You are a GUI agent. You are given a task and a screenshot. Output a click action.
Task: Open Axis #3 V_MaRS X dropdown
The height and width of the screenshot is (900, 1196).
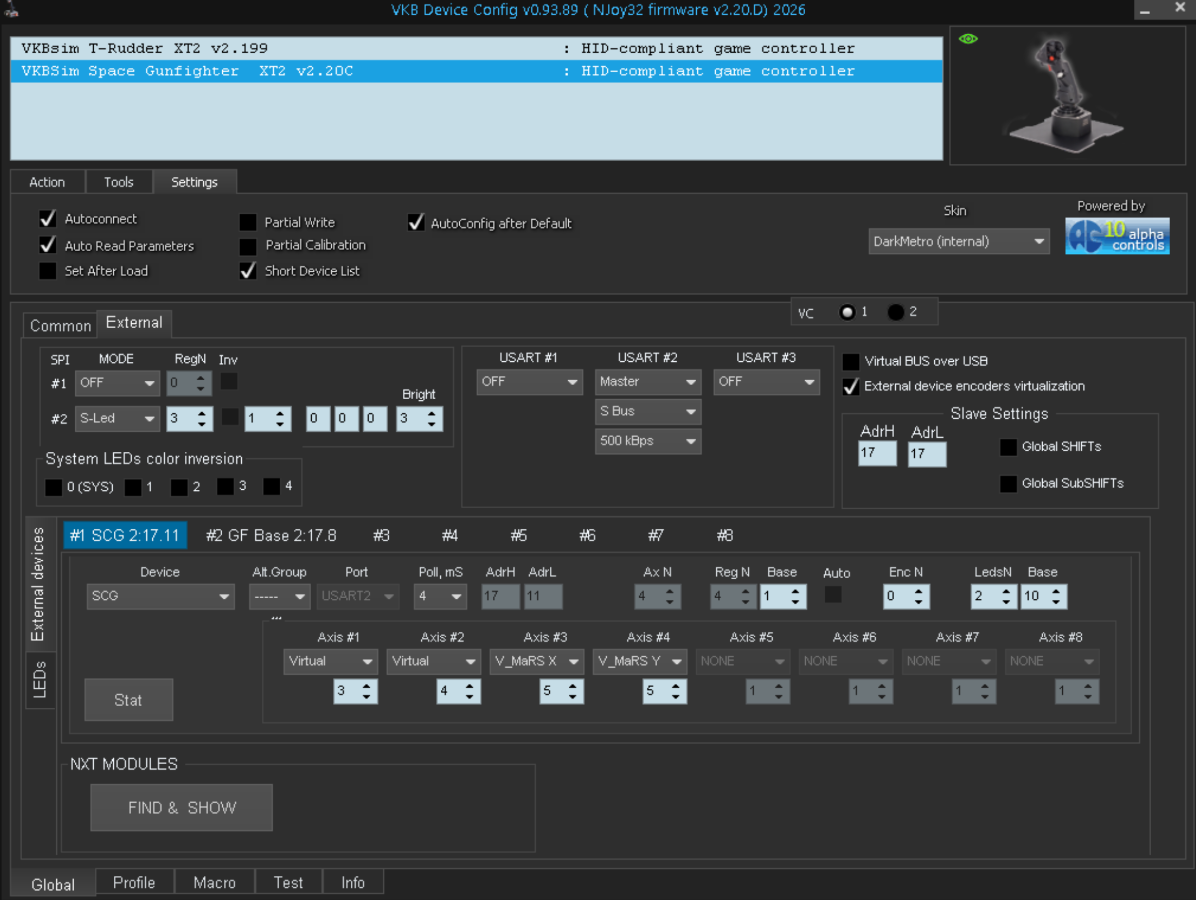pos(536,661)
